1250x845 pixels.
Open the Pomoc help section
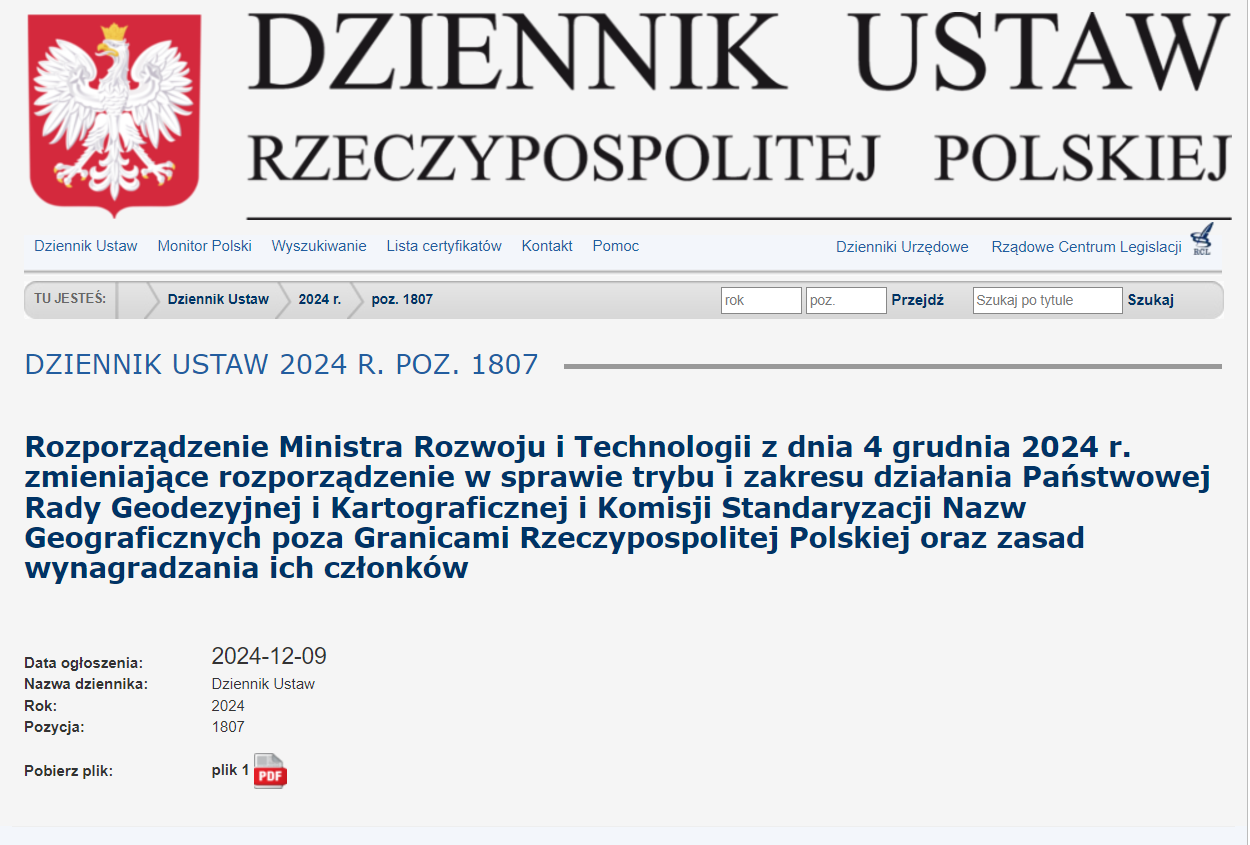click(615, 246)
